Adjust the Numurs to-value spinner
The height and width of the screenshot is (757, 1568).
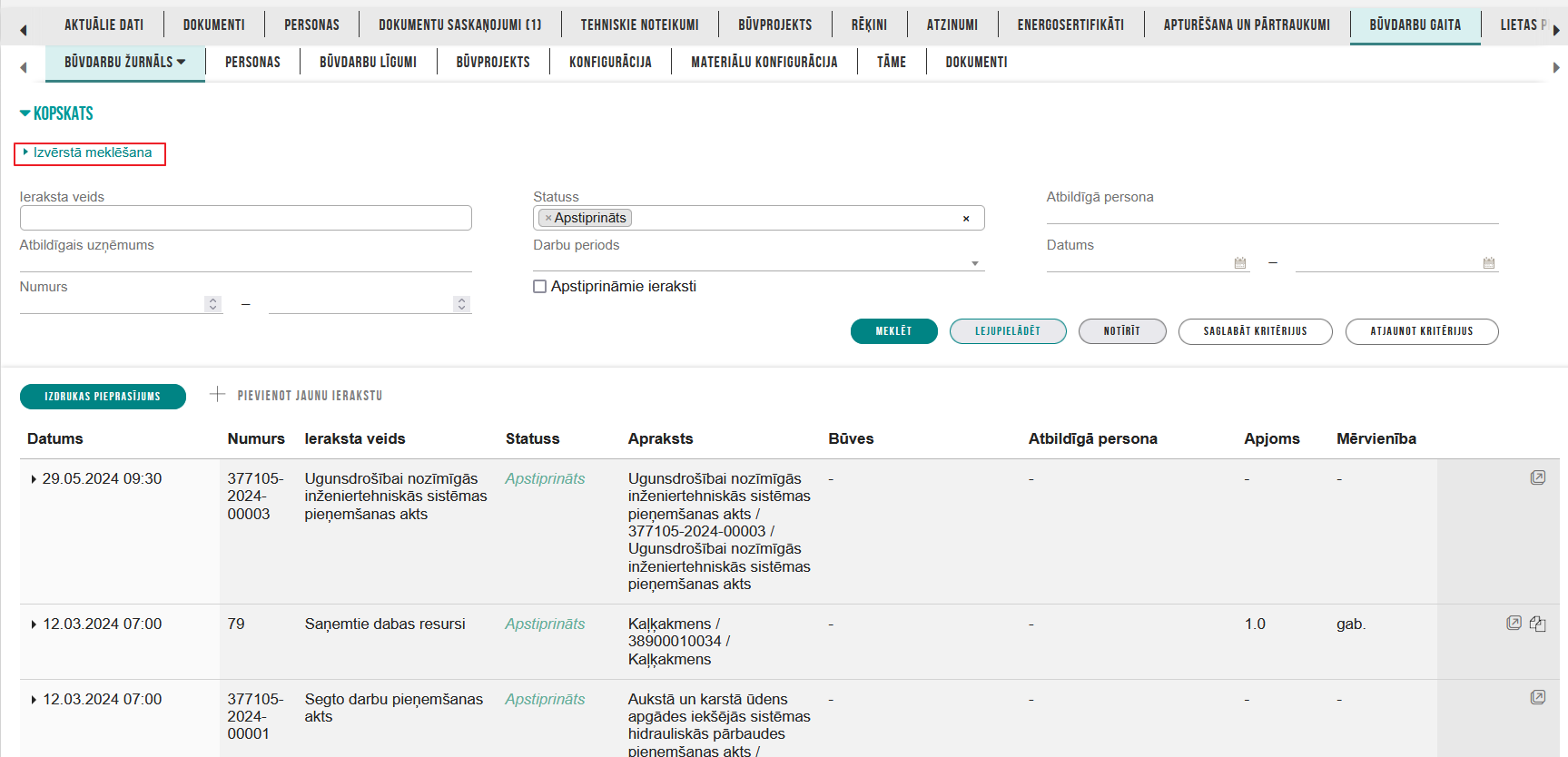pos(462,304)
